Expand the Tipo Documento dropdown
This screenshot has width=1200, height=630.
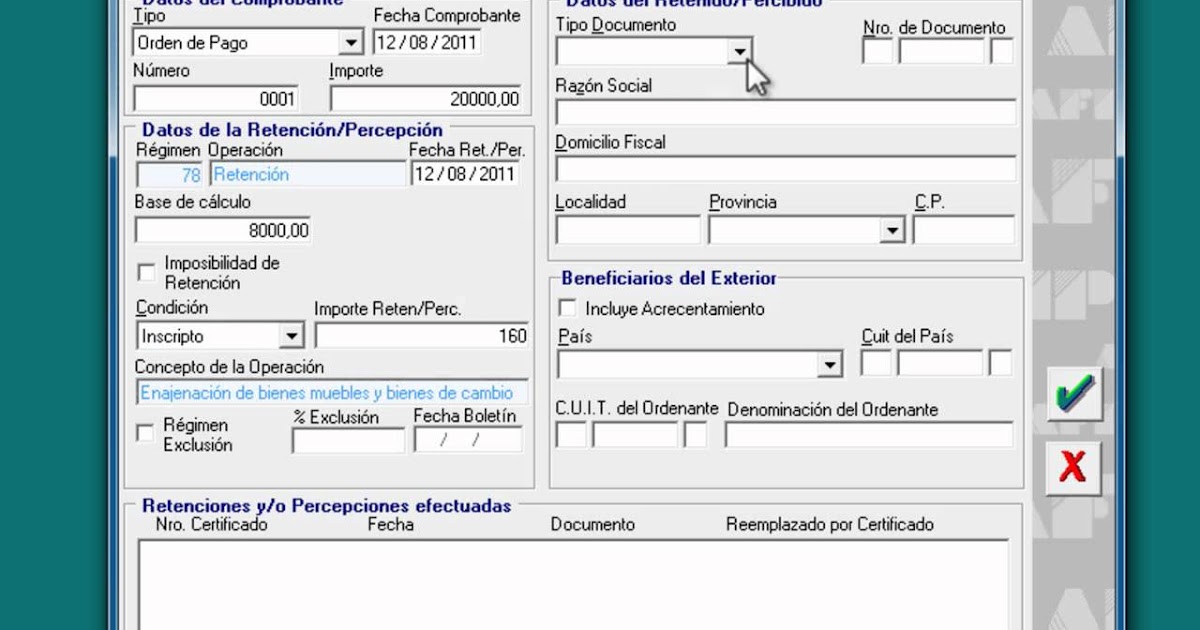[739, 51]
